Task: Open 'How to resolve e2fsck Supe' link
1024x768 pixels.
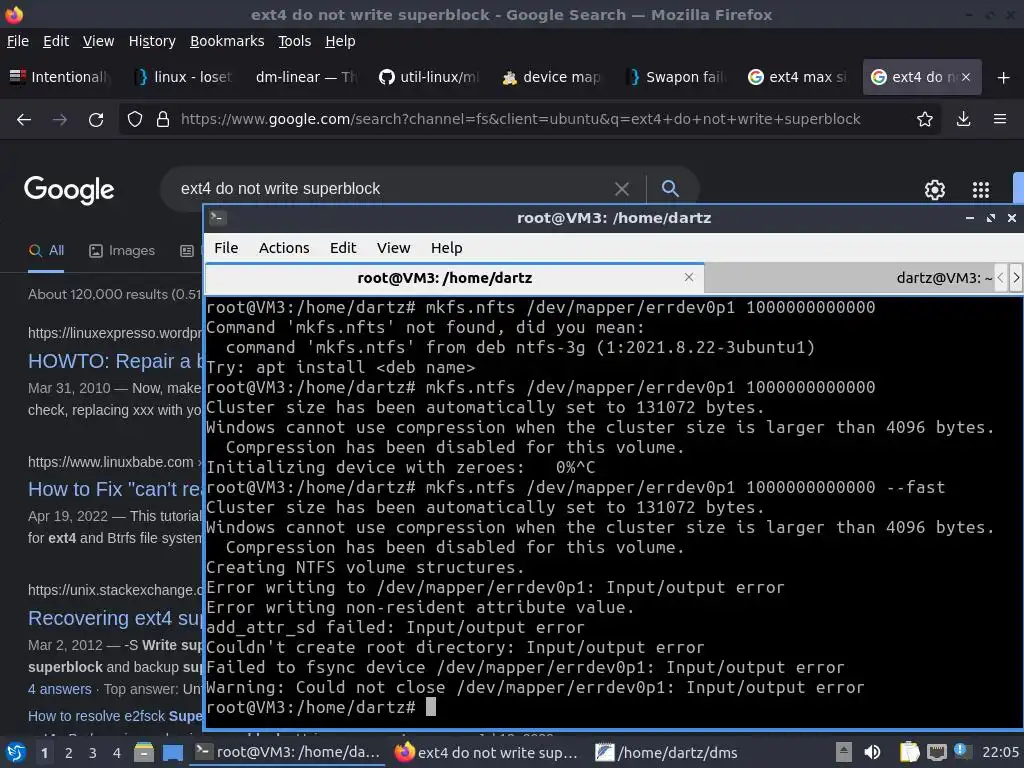Action: click(x=115, y=716)
